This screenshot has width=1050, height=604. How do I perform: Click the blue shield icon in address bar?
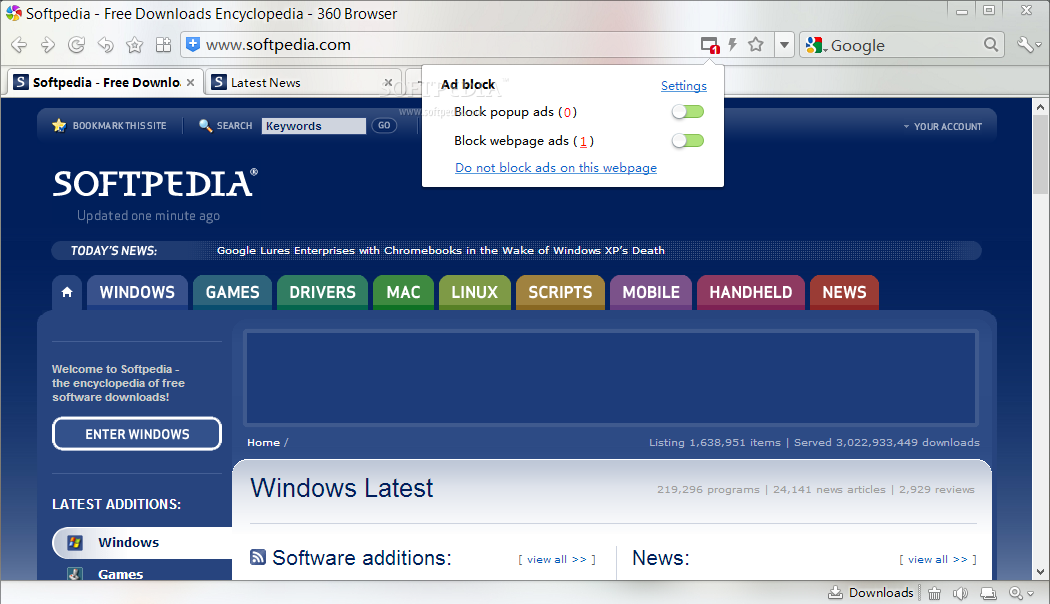pos(193,44)
